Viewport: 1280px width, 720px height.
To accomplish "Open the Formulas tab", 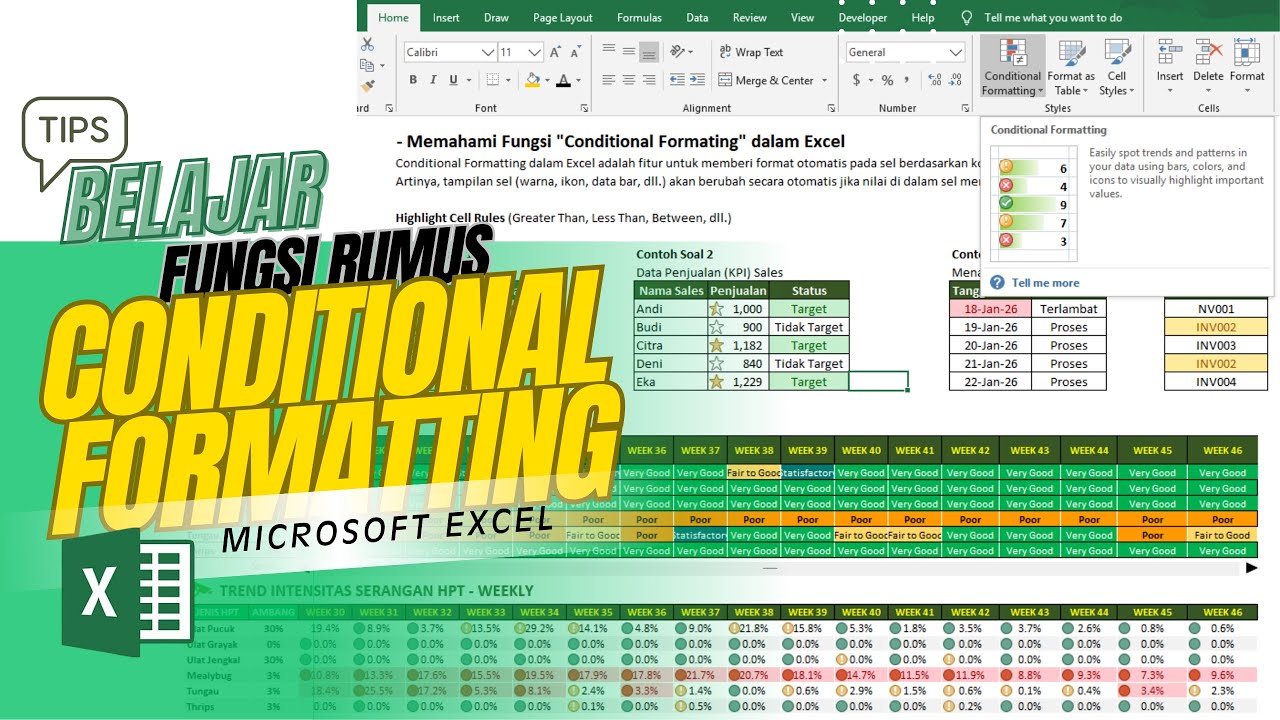I will click(639, 17).
